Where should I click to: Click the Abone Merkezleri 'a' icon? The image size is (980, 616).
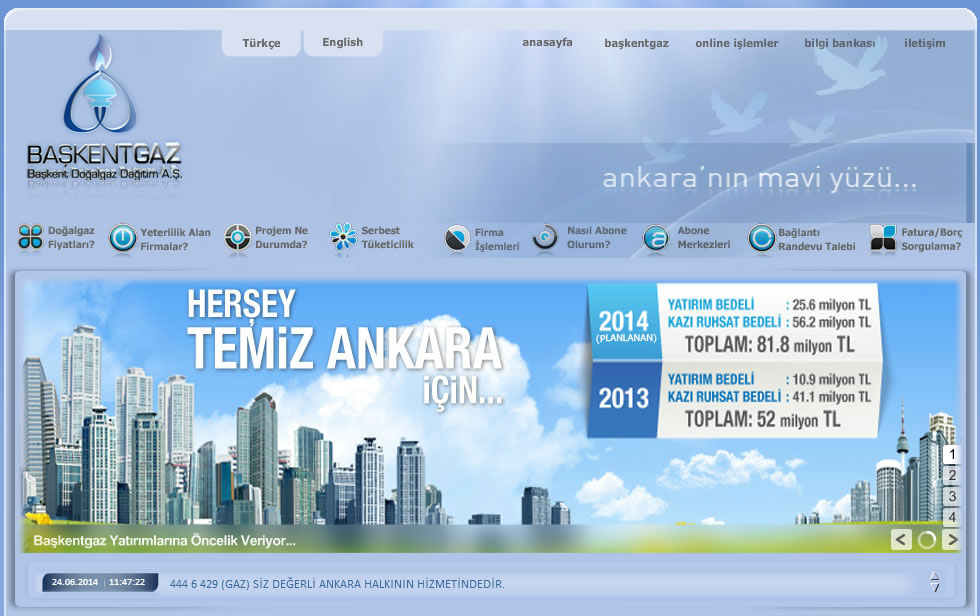(656, 238)
